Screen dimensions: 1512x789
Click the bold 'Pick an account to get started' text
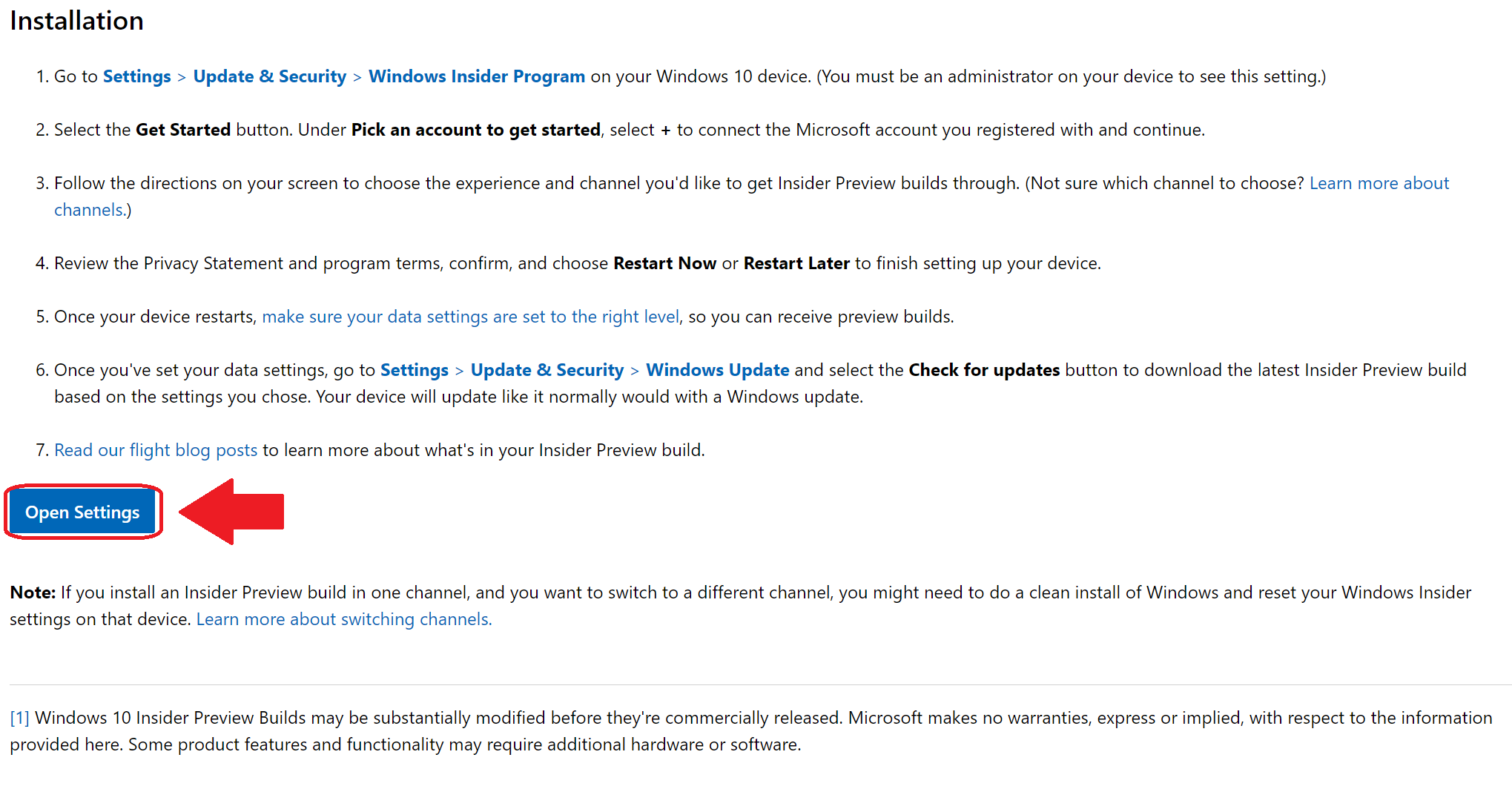click(475, 130)
